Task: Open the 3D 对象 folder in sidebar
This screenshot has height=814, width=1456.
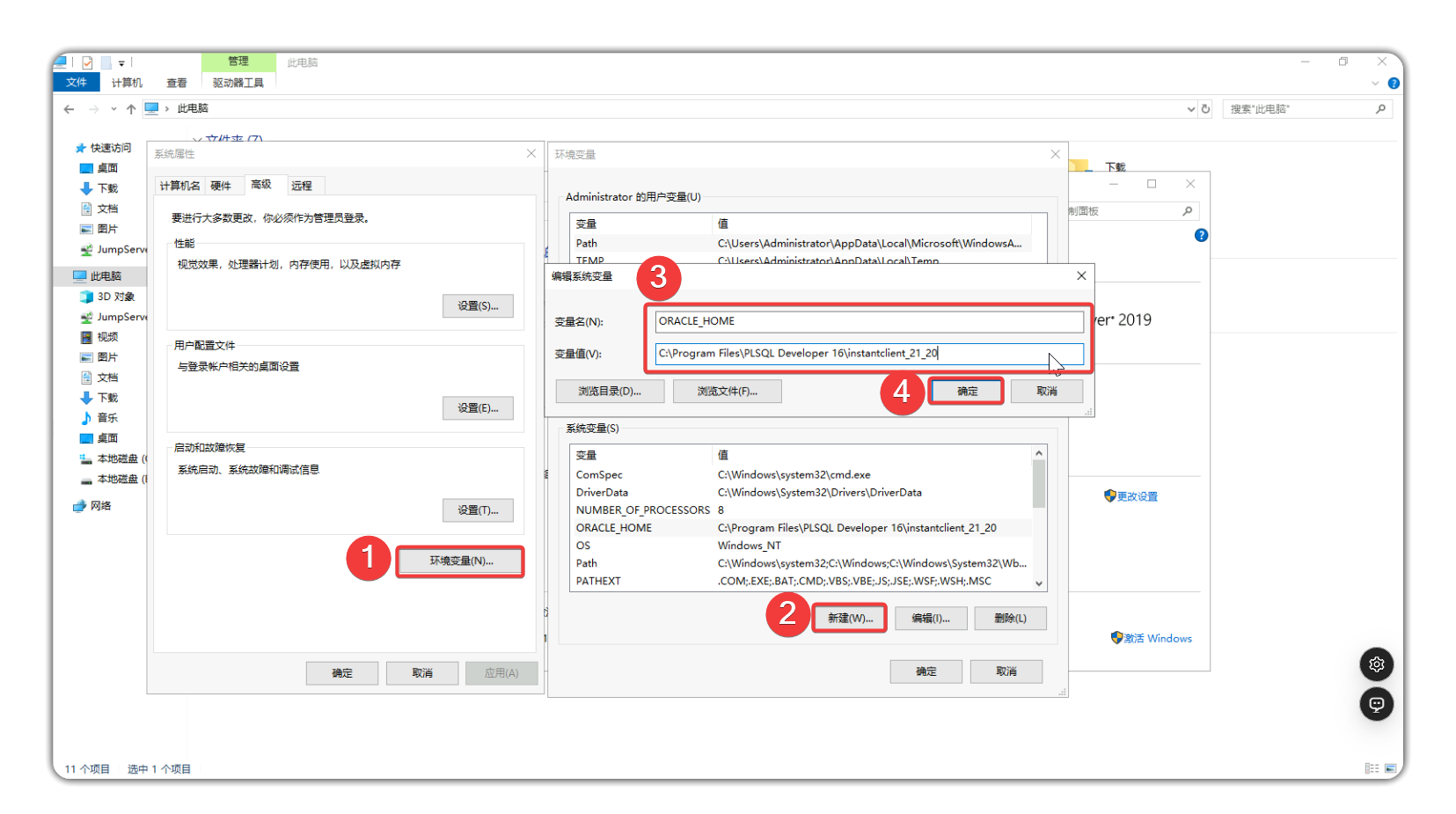Action: [x=115, y=297]
